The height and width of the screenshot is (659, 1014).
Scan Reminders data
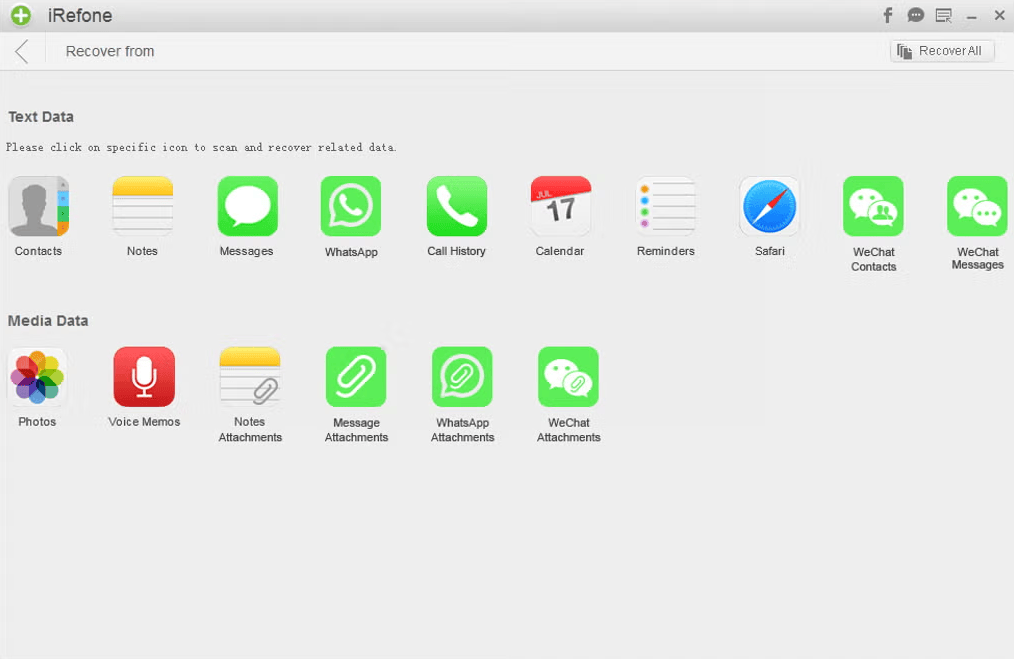point(665,206)
